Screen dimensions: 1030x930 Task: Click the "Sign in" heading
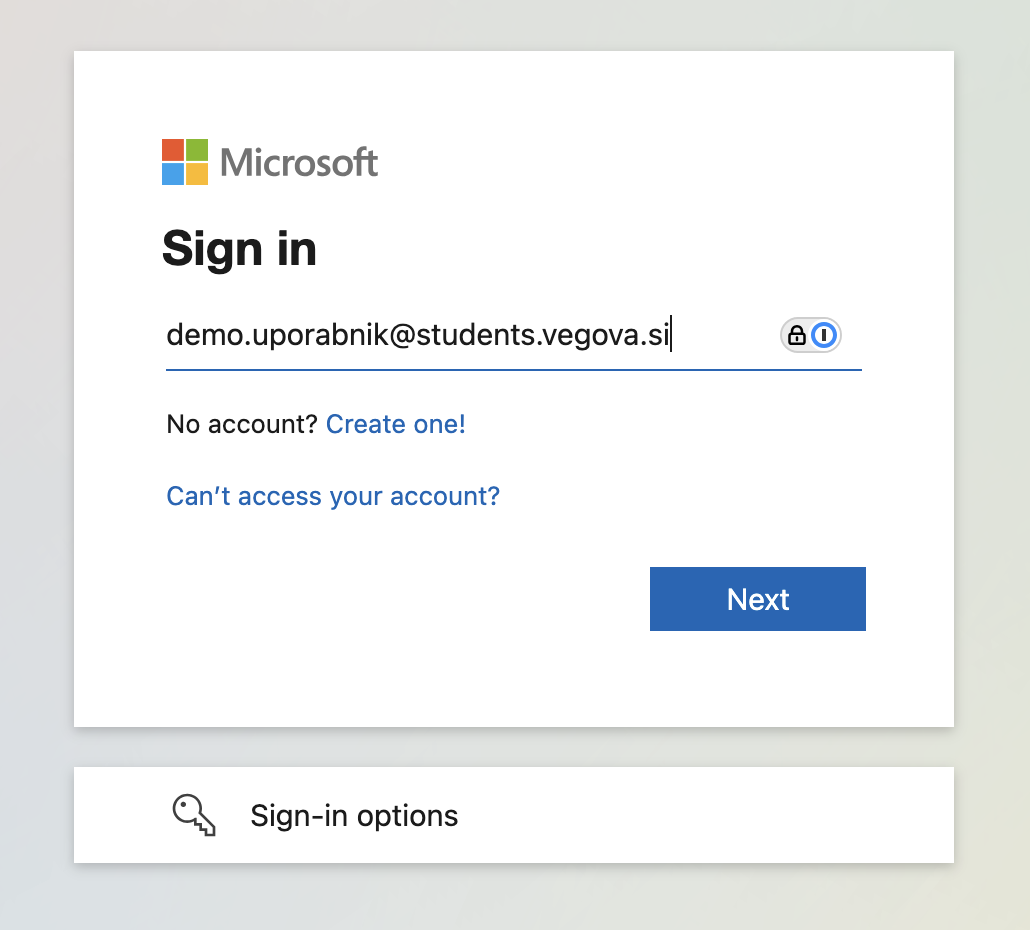[239, 250]
